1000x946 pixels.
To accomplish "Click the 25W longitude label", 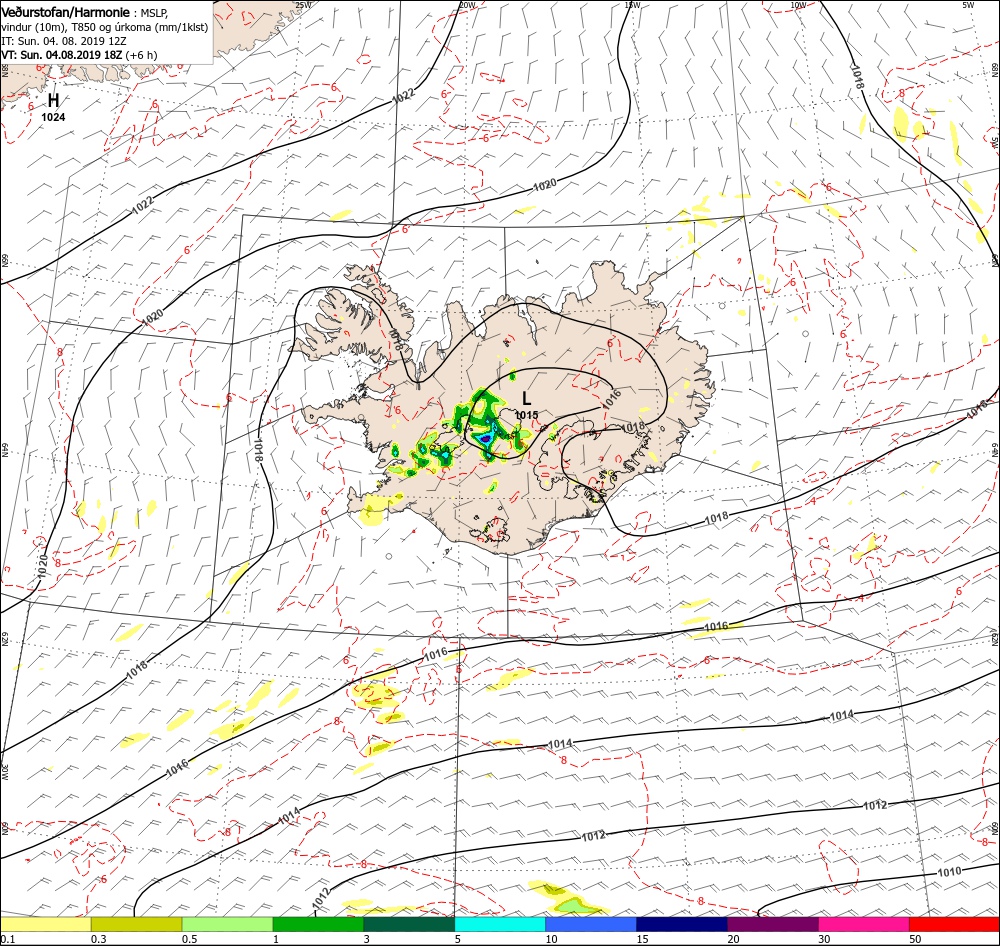I will [x=304, y=4].
